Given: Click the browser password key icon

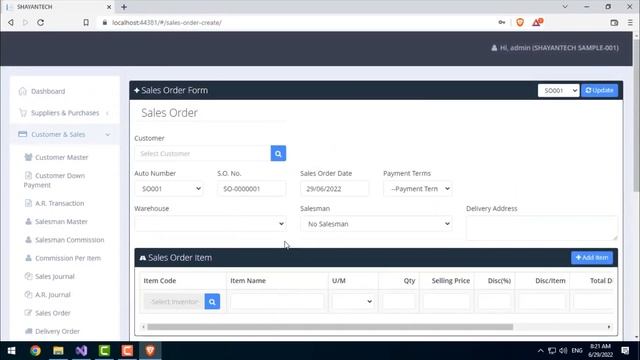Looking at the screenshot, I should click(x=502, y=22).
